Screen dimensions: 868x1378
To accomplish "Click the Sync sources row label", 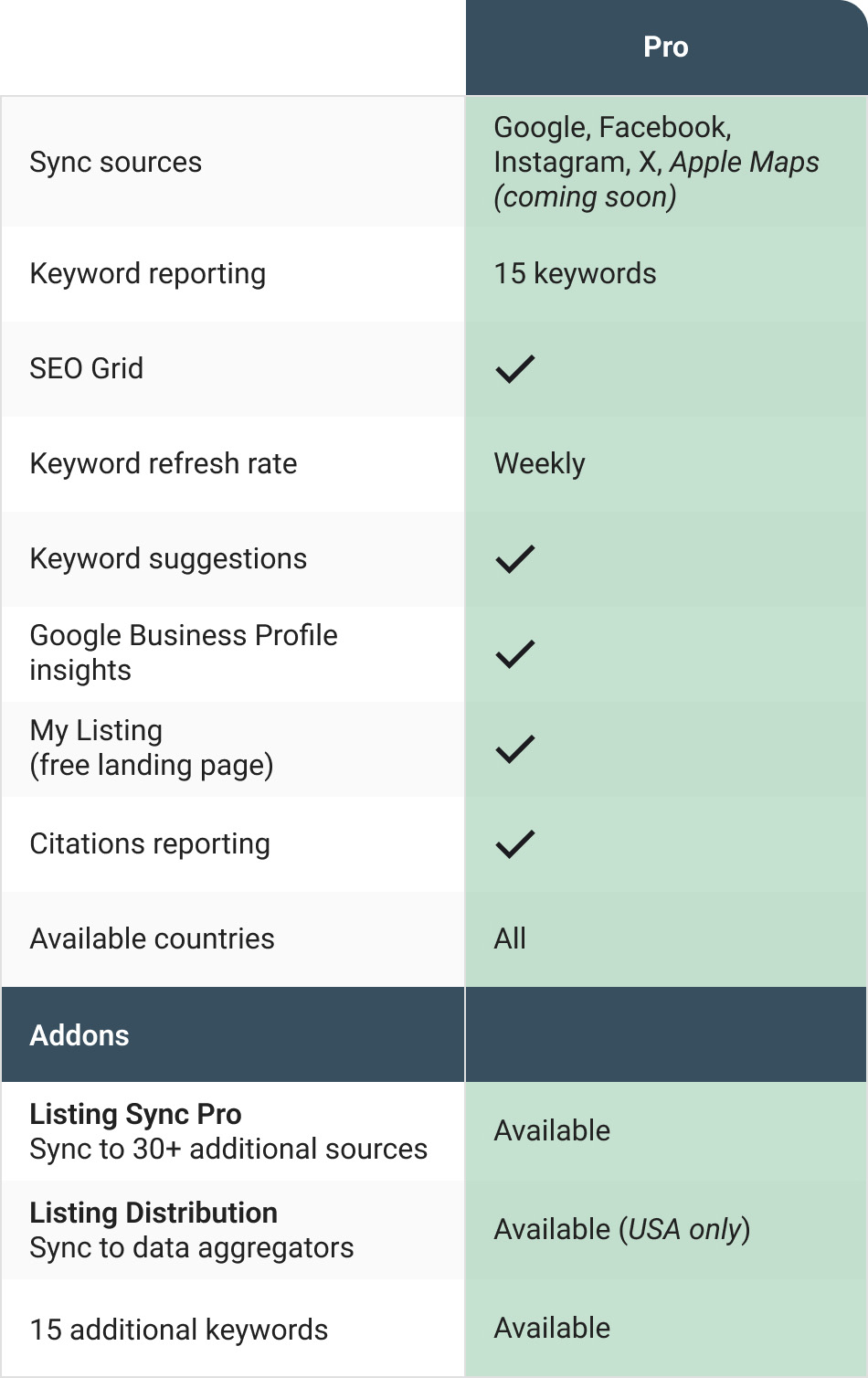I will click(116, 163).
